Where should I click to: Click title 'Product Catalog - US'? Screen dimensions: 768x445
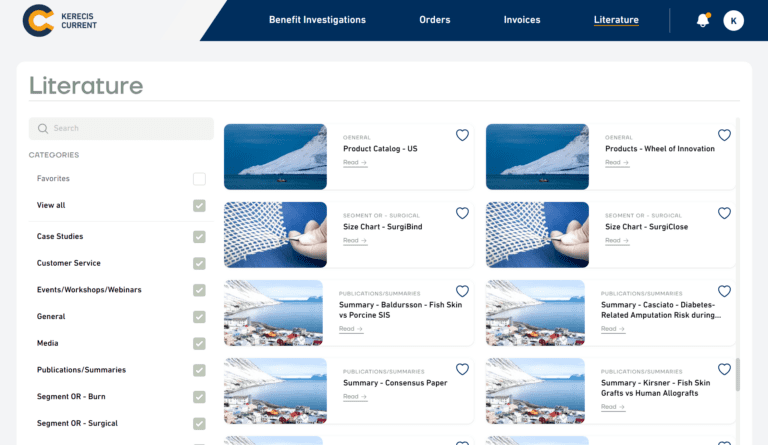point(380,149)
